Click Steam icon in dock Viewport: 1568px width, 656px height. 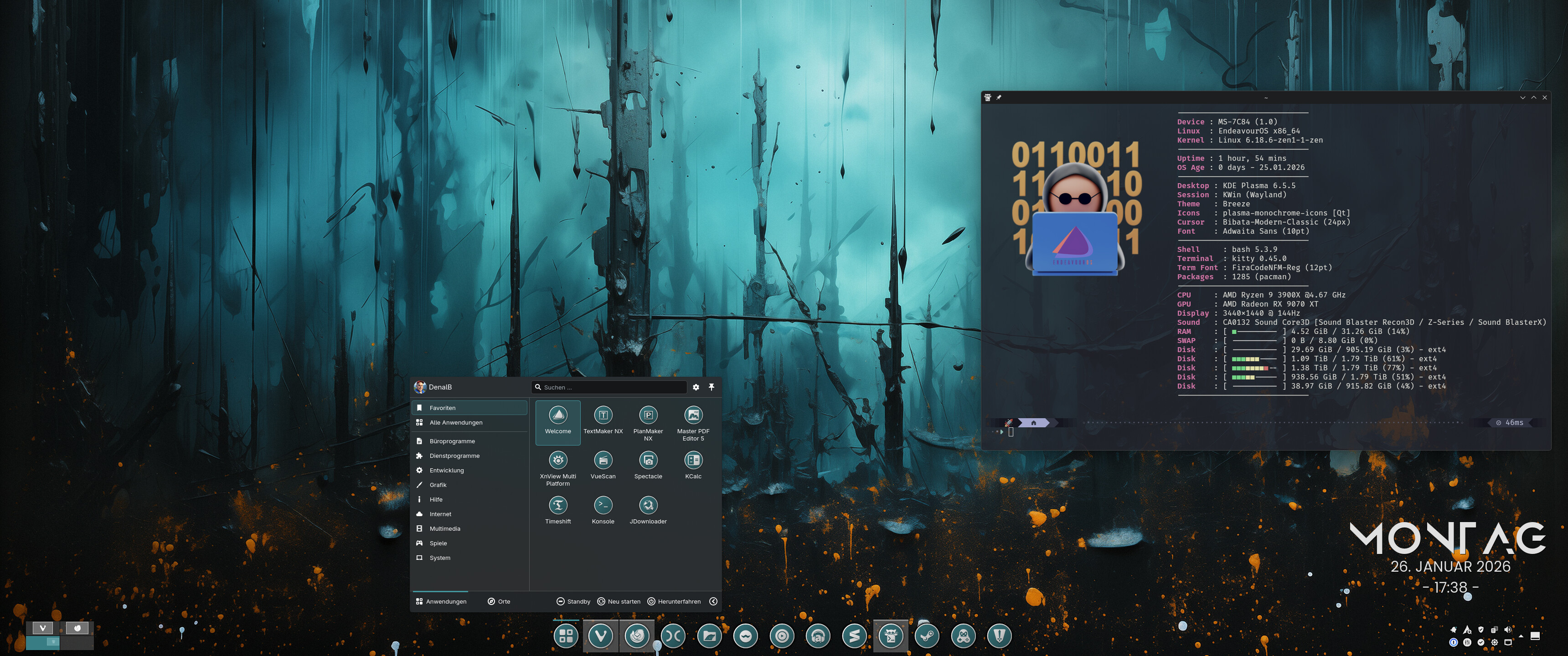(927, 636)
